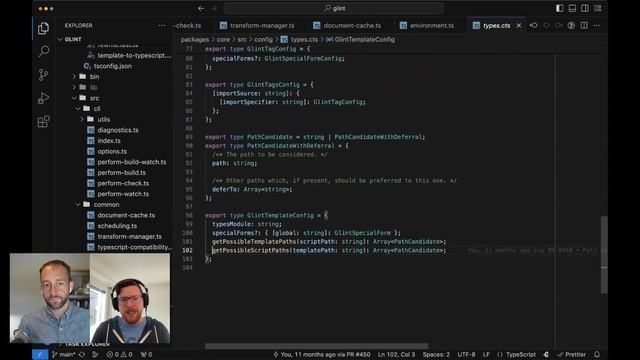Screen dimensions: 640x360
Task: Expand the utils folder
Action: pos(82,119)
